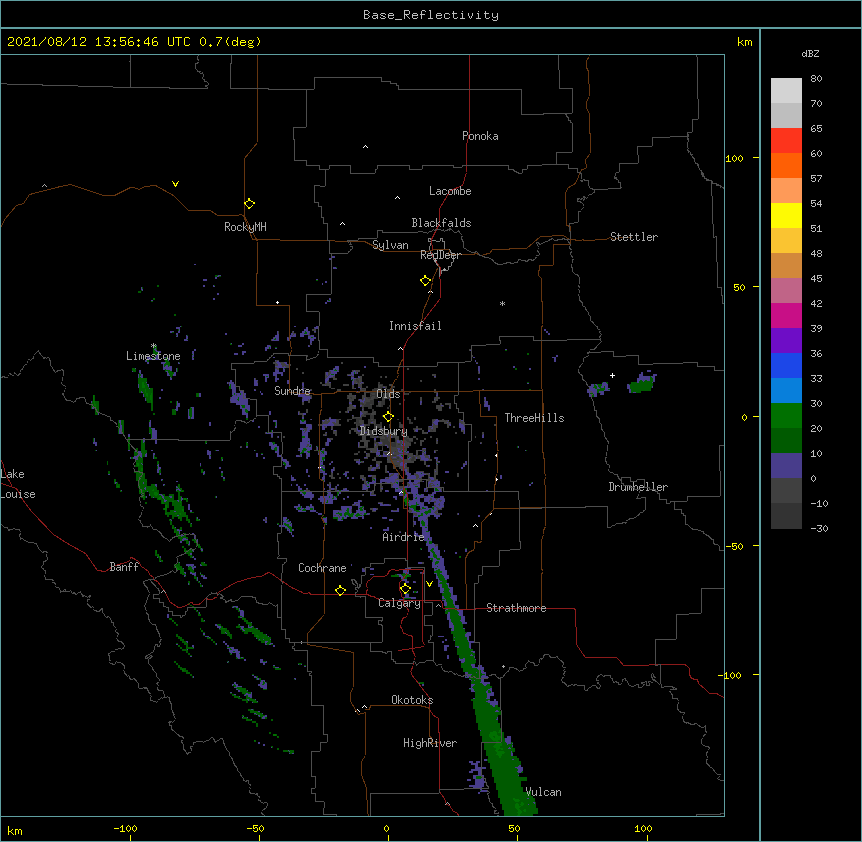Click the yellow diamond marker east of Cochrane
862x842 pixels.
coord(340,590)
